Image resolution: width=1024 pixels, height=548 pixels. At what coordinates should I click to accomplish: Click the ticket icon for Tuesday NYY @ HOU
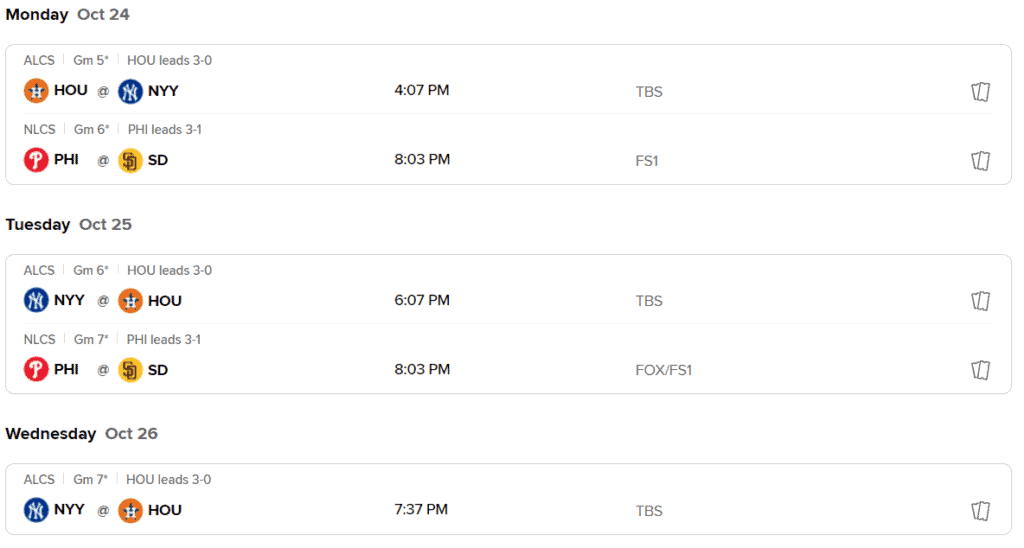(980, 301)
